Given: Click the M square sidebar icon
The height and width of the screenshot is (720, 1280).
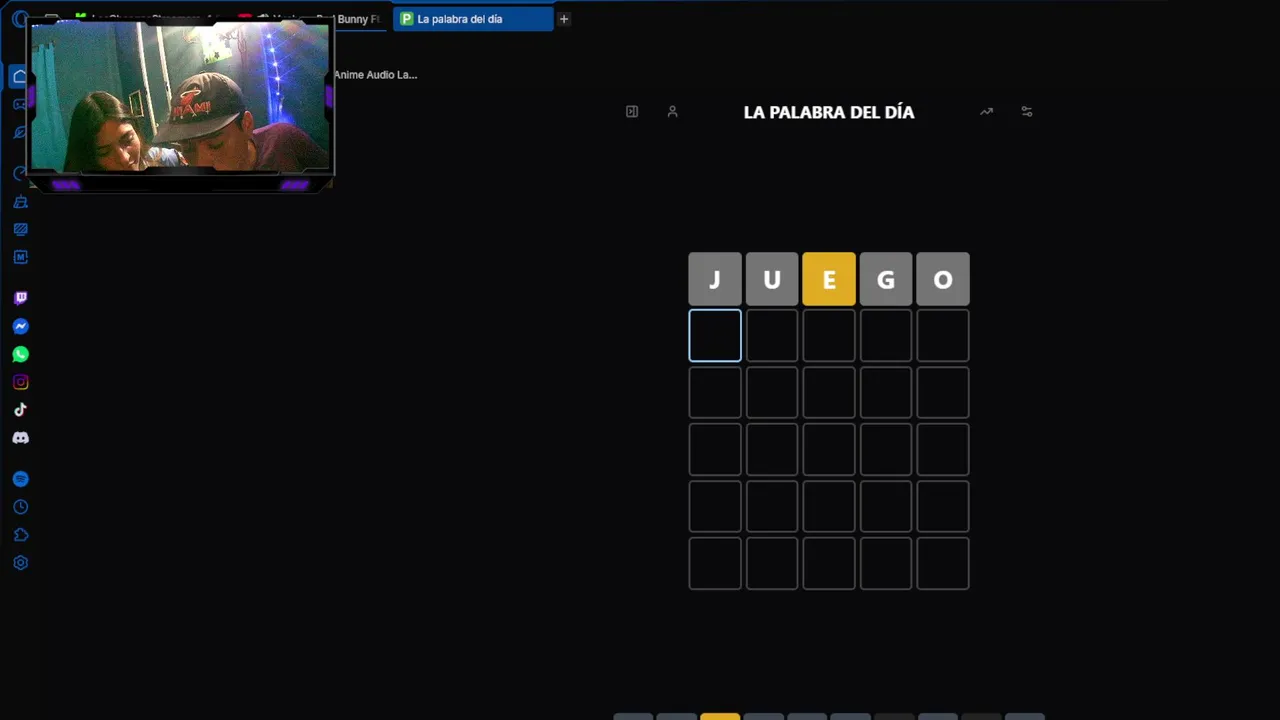Looking at the screenshot, I should tap(20, 257).
